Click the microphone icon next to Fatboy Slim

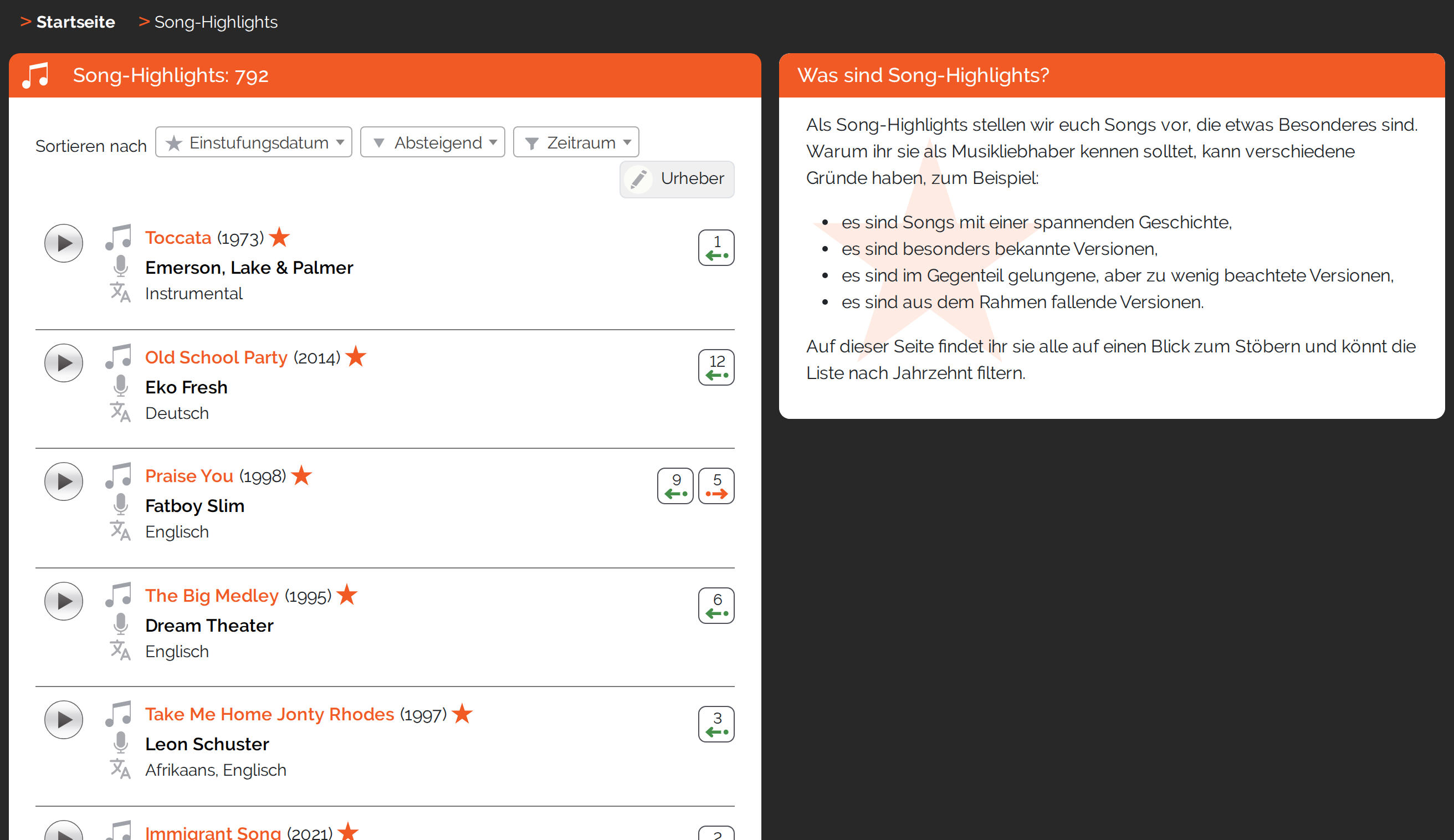pyautogui.click(x=121, y=505)
